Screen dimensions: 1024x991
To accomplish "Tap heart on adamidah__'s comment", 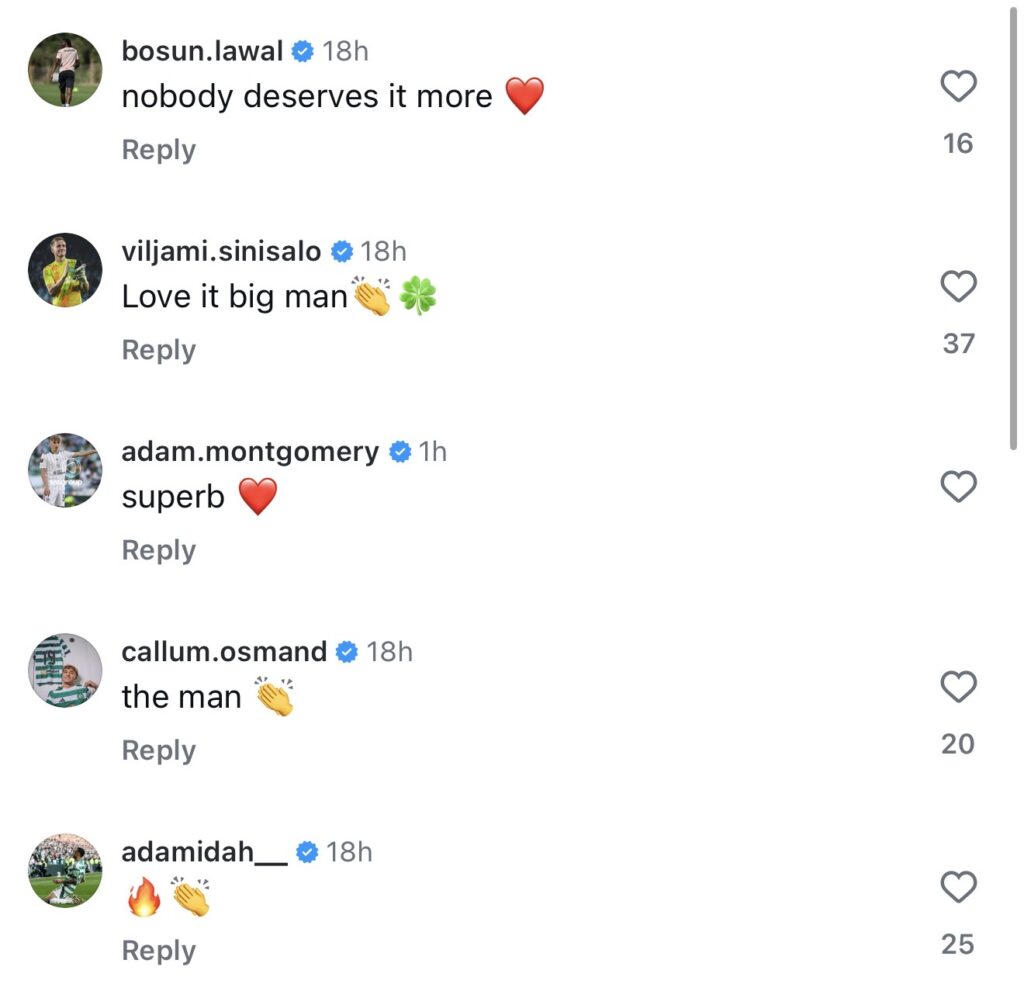I will coord(958,887).
